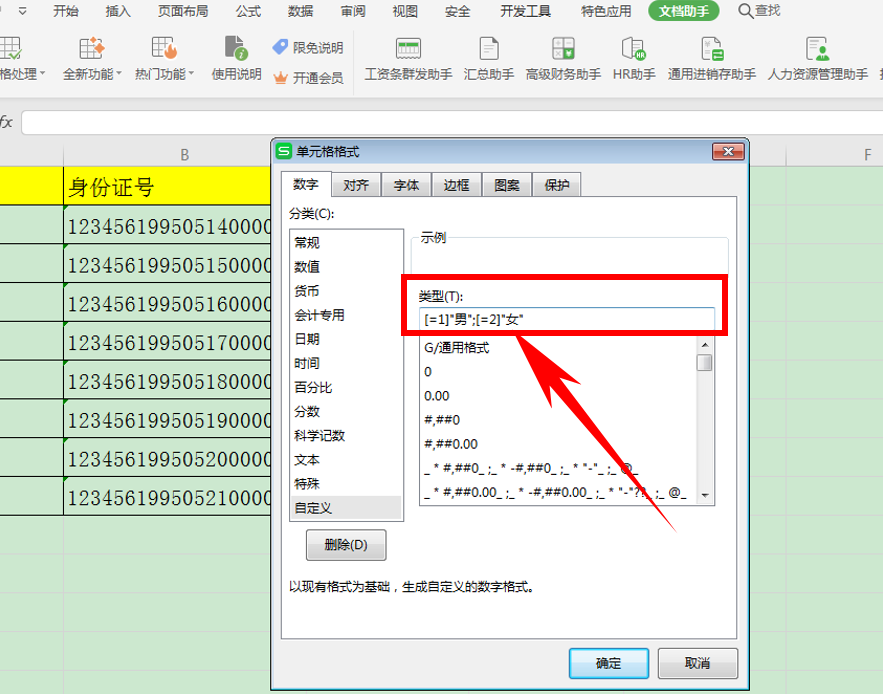Choose 数值 in the category list
The width and height of the screenshot is (883, 694).
click(x=346, y=266)
